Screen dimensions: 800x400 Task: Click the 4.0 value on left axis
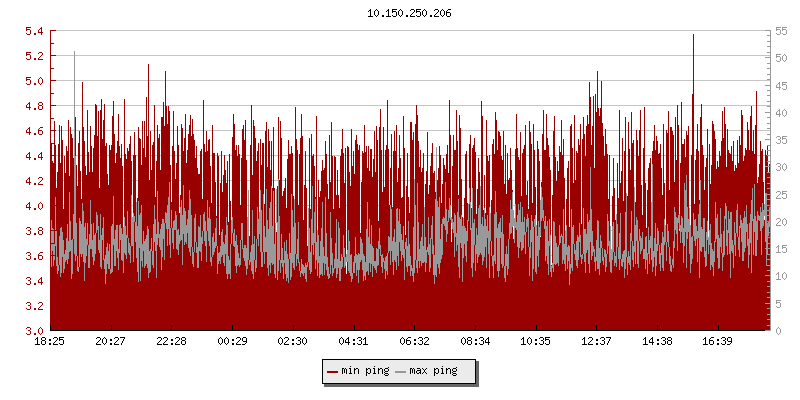[34, 206]
